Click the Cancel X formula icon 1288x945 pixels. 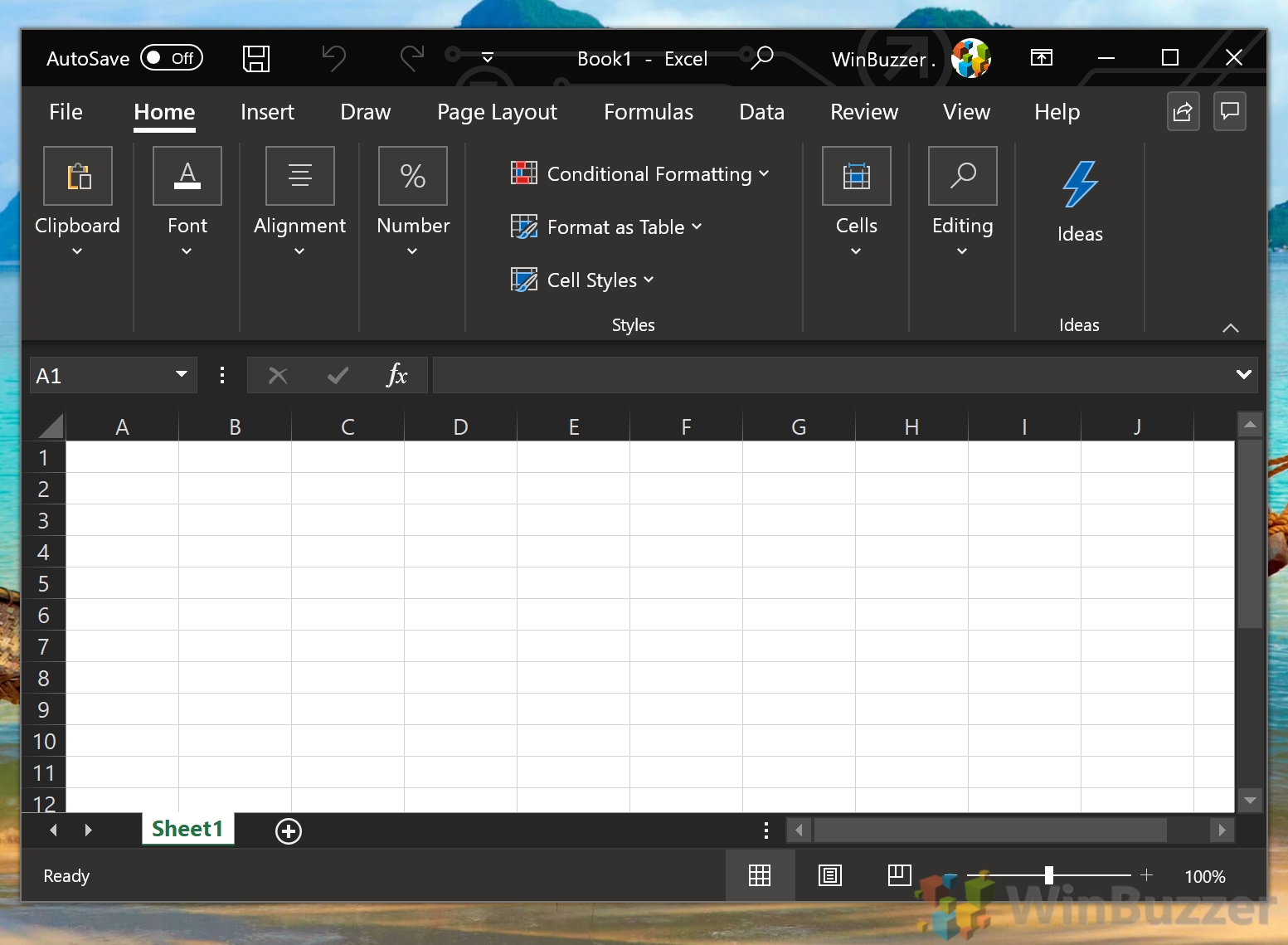pyautogui.click(x=278, y=376)
